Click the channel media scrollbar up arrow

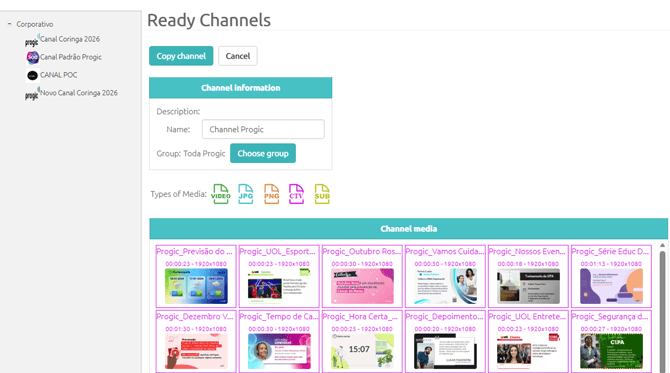(662, 245)
